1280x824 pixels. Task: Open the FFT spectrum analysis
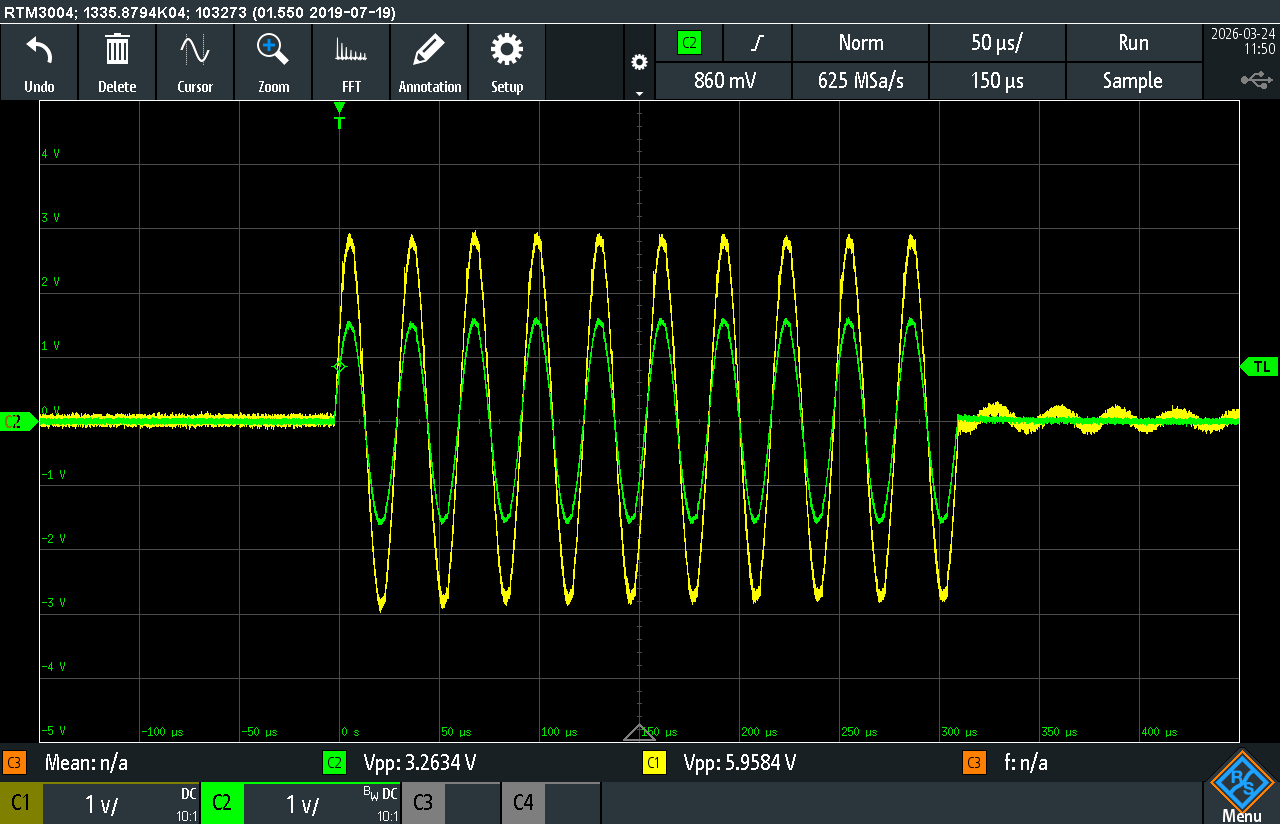tap(351, 50)
